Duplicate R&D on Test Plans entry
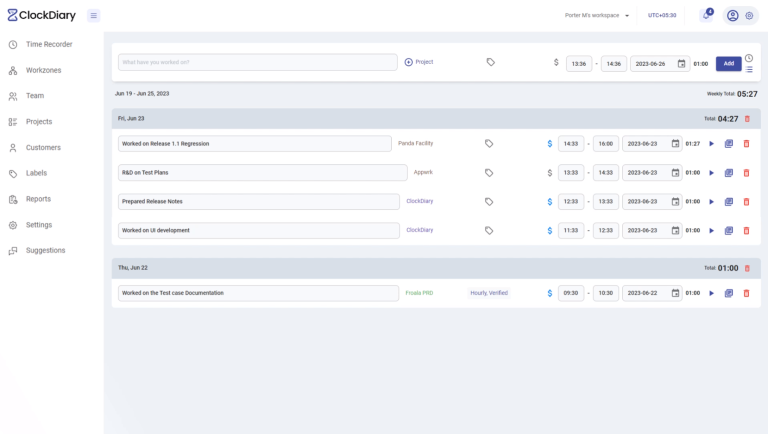 [x=729, y=173]
